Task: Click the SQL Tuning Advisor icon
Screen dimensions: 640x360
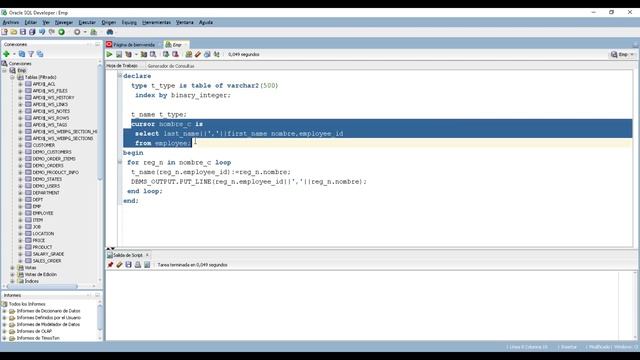Action: 153,54
